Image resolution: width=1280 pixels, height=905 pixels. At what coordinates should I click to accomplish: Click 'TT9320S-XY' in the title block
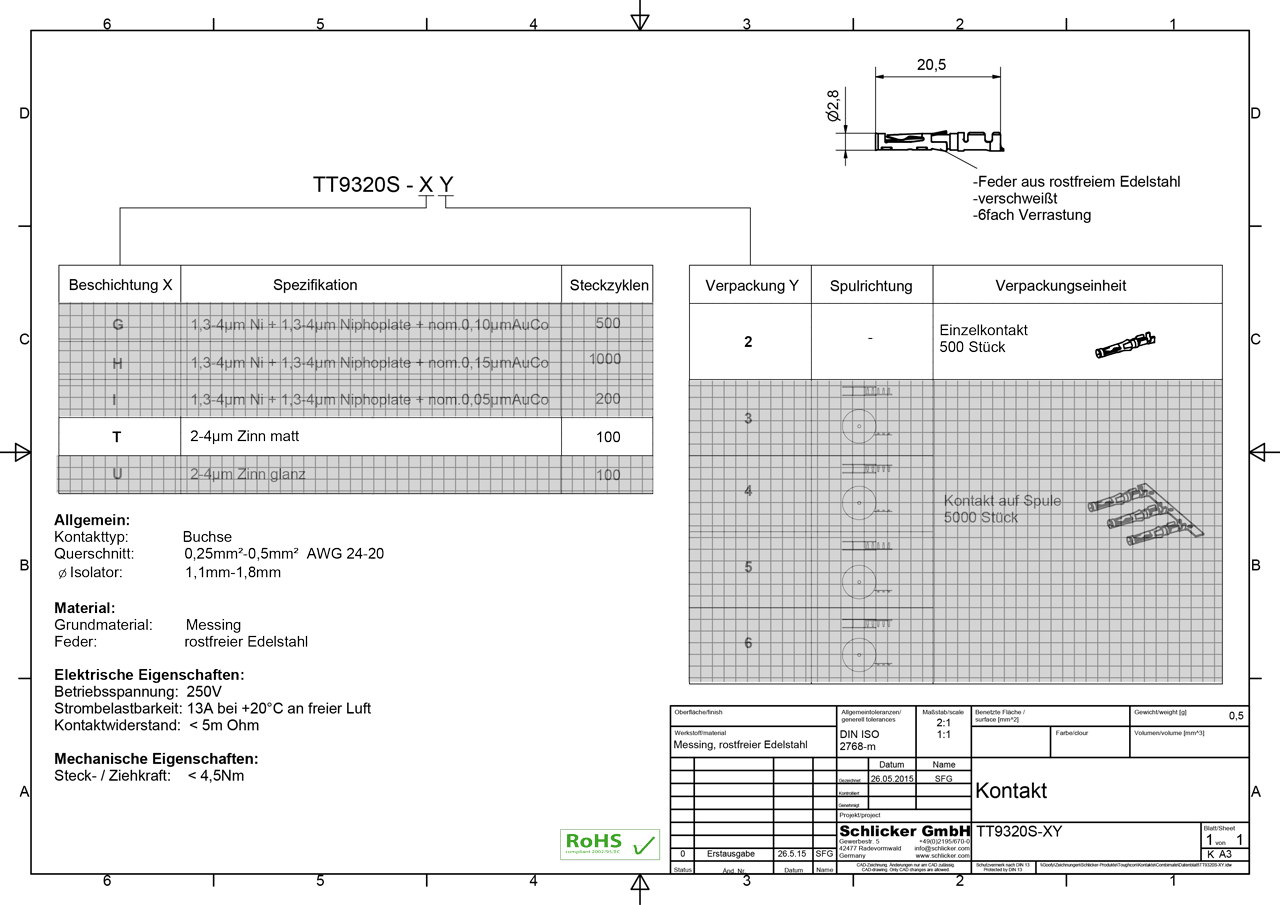point(1018,831)
